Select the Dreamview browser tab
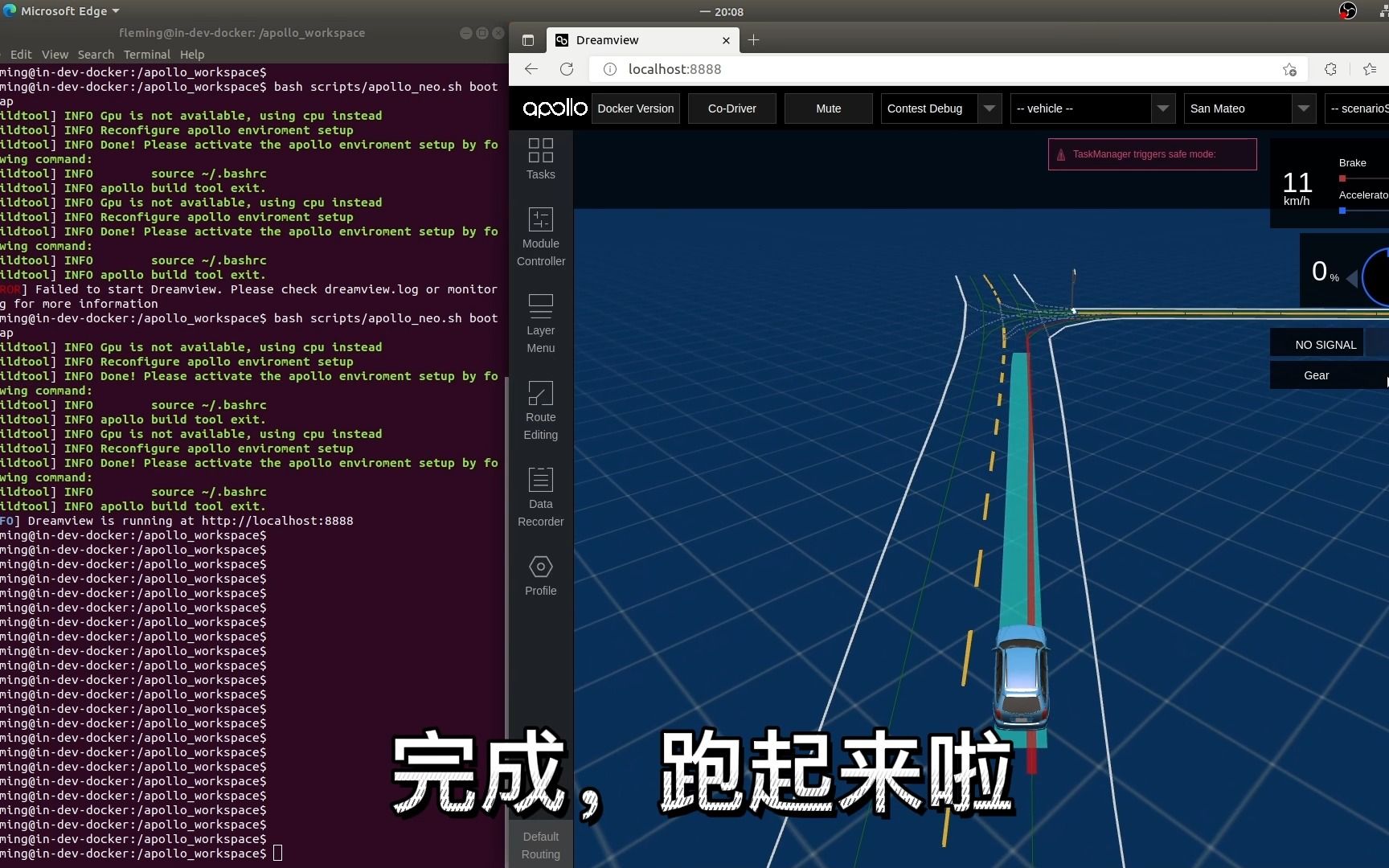The image size is (1389, 868). 644,40
